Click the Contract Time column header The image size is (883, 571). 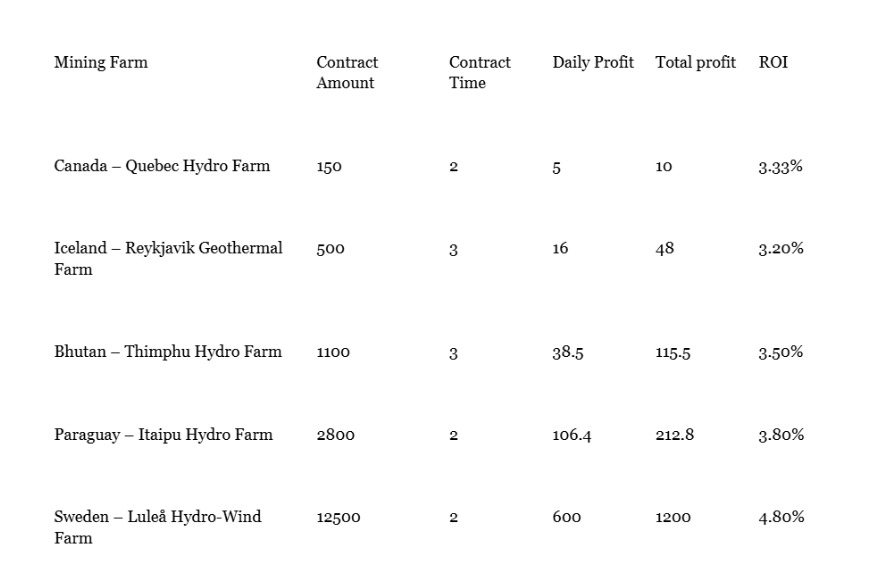pyautogui.click(x=479, y=73)
